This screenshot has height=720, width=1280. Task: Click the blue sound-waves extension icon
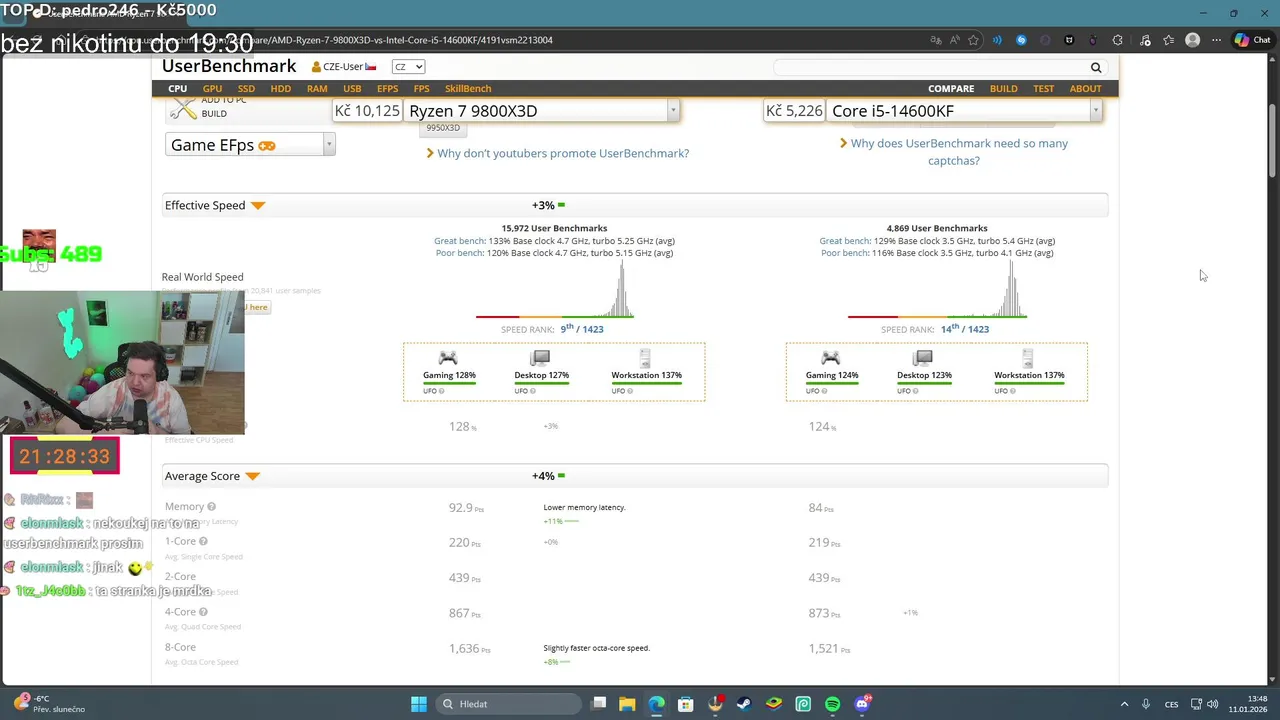(997, 40)
